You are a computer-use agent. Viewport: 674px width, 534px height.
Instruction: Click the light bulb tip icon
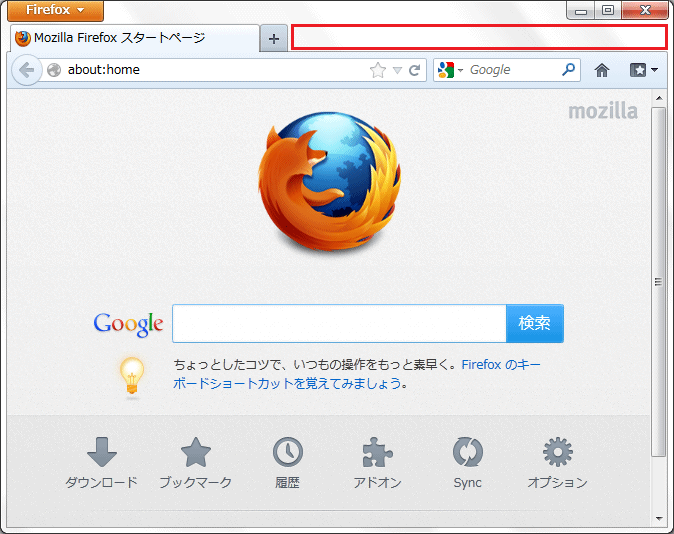[132, 376]
